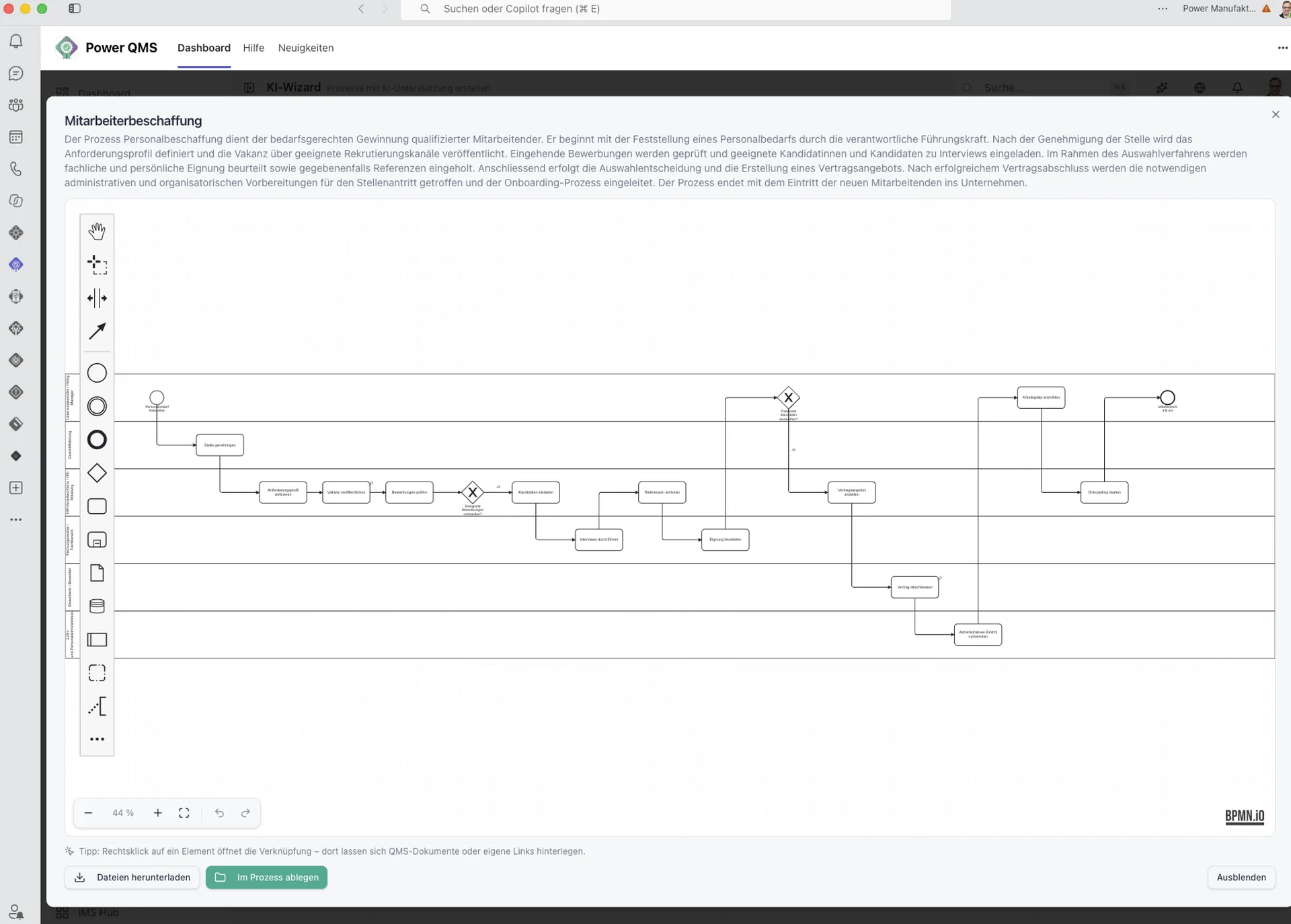Select the Eignung beurteilen task
The height and width of the screenshot is (924, 1291).
pyautogui.click(x=726, y=539)
